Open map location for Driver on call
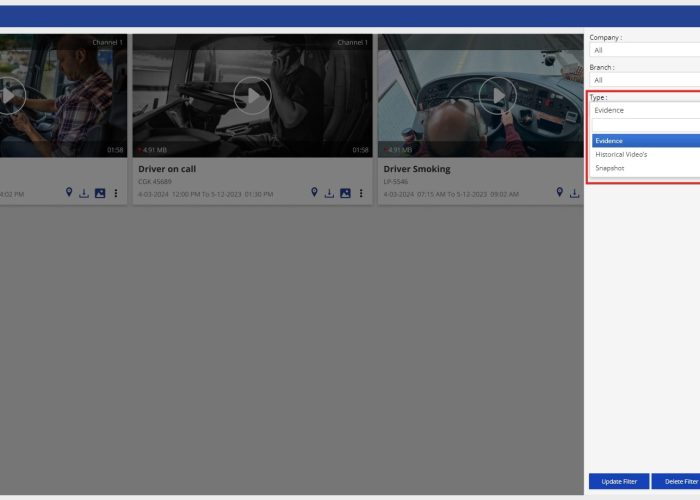Screen dimensions: 700x500 (x=314, y=193)
